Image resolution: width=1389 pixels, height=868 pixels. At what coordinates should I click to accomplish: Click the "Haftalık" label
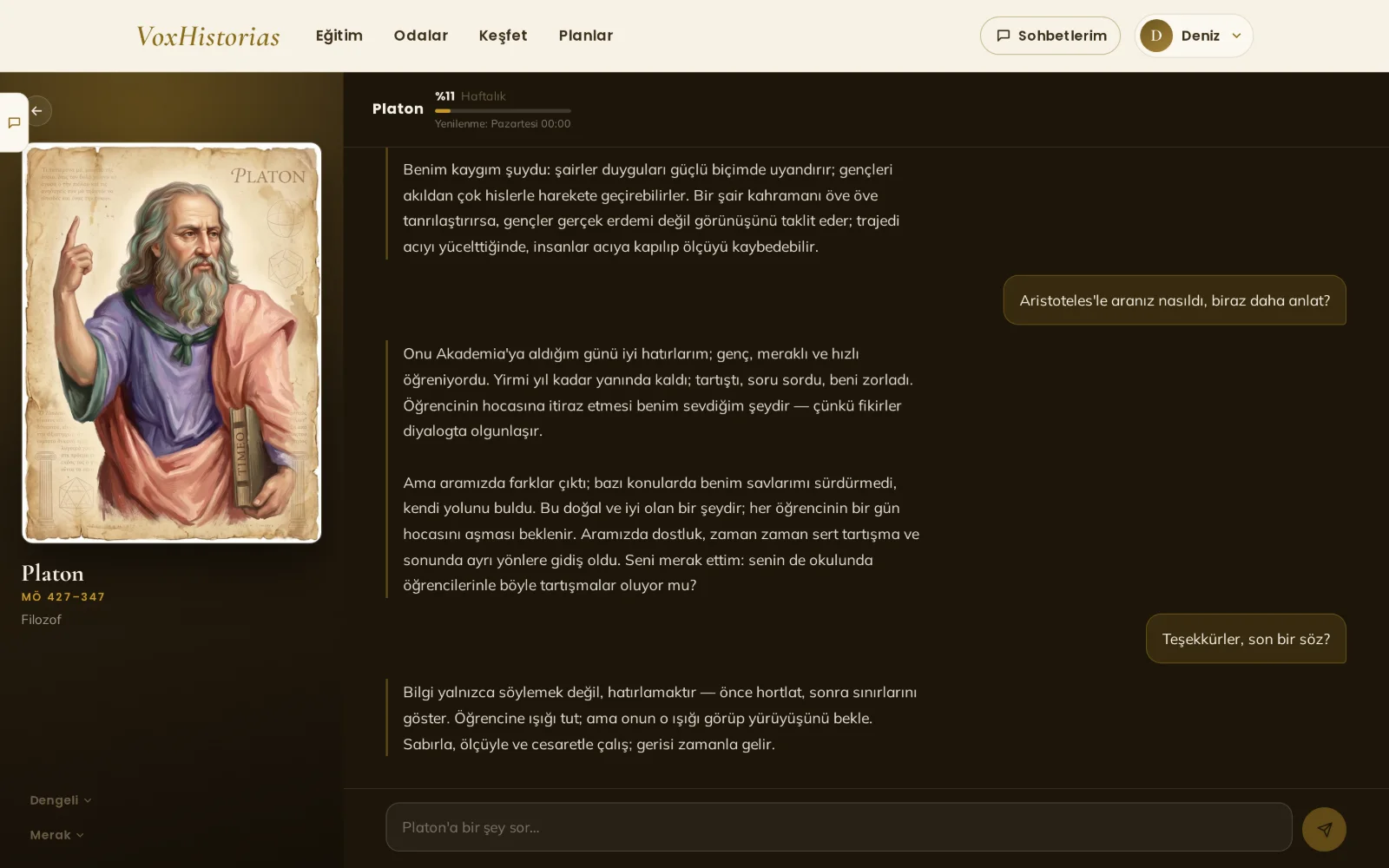(483, 96)
